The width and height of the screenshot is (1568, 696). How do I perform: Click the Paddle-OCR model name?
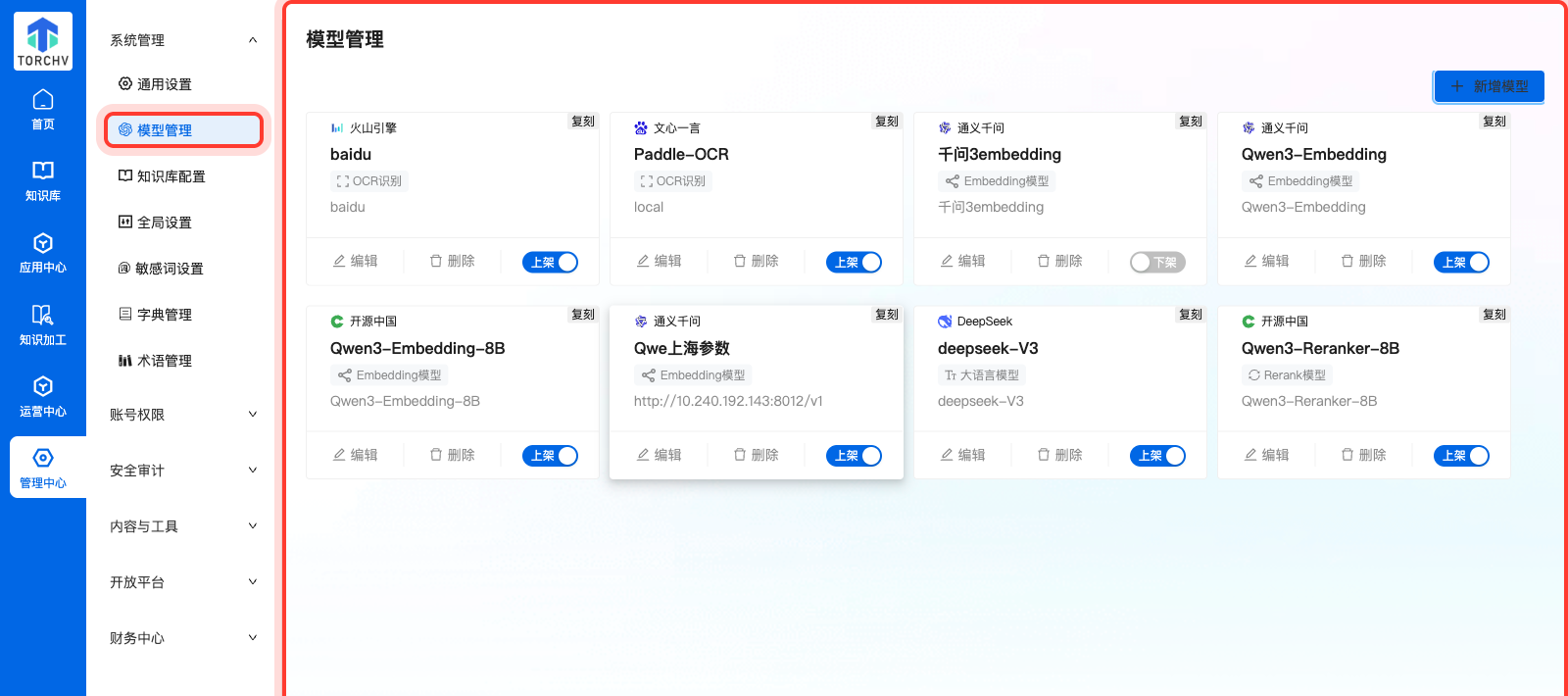(x=681, y=155)
